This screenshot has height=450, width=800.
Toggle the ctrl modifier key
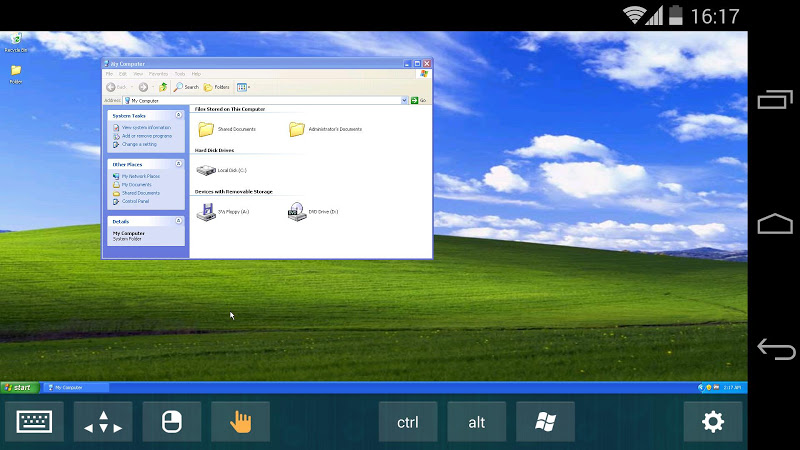pyautogui.click(x=408, y=422)
